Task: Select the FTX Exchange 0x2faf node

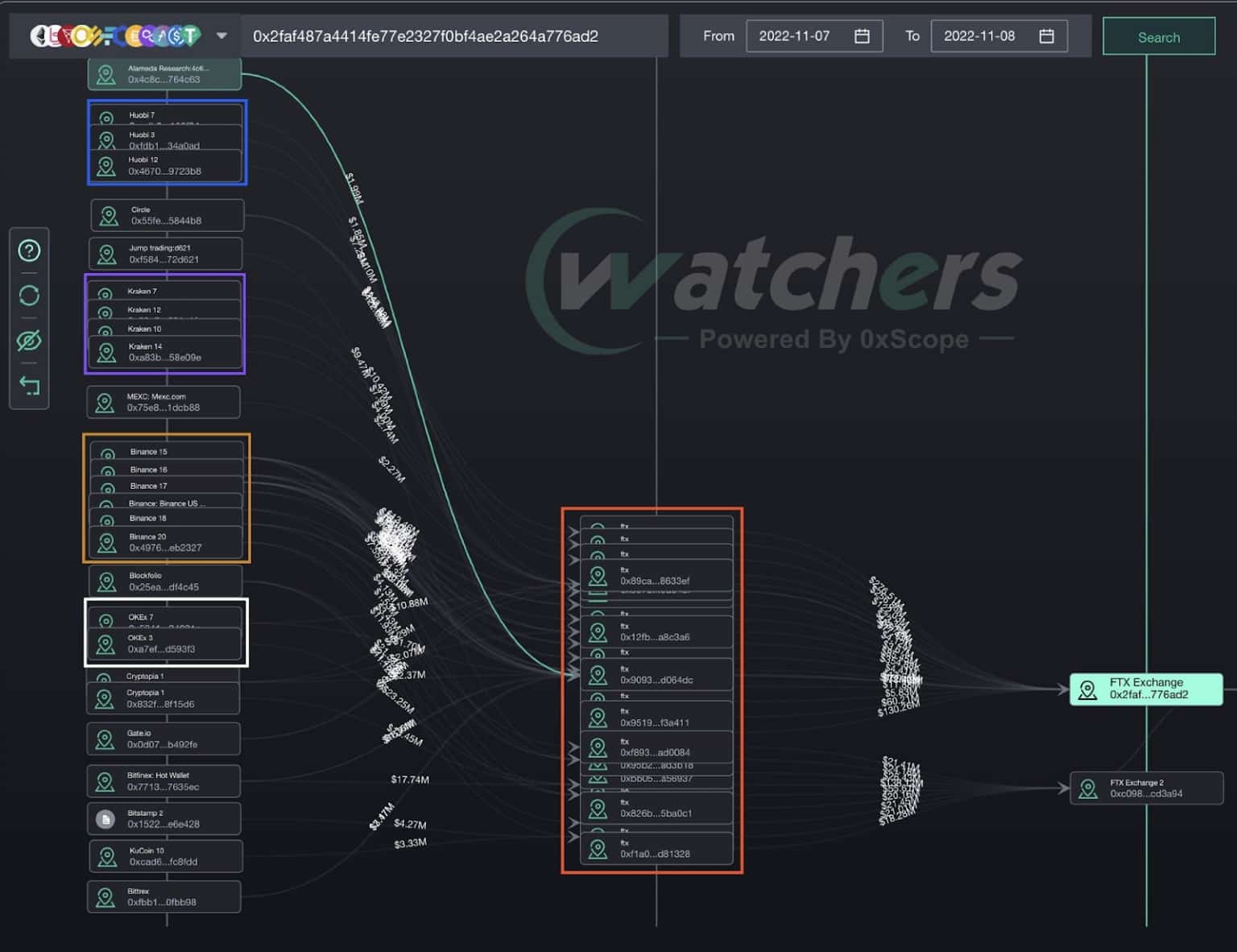Action: pos(1146,689)
